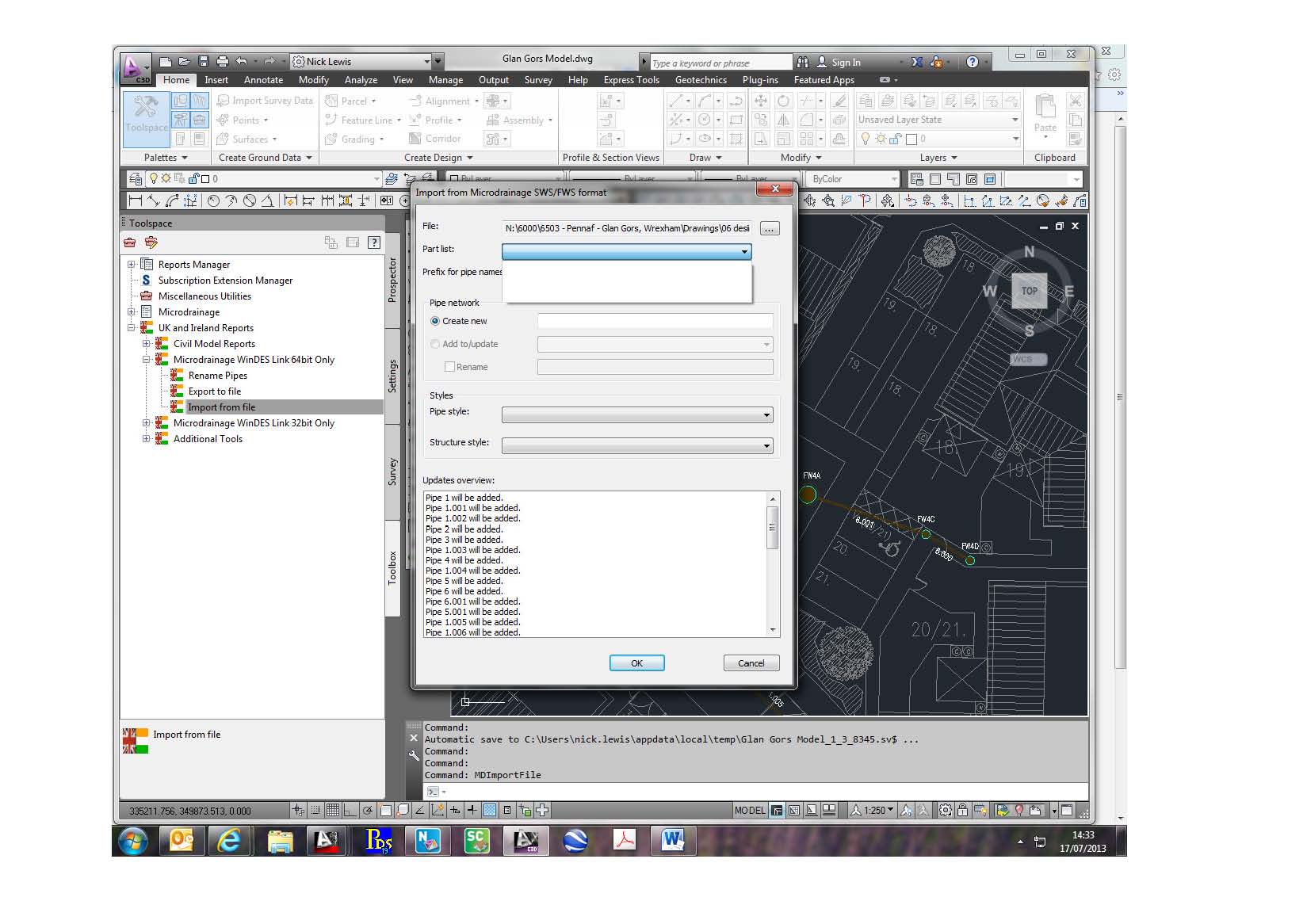
Task: Click the Aligned dimension tool icon
Action: coord(154,201)
